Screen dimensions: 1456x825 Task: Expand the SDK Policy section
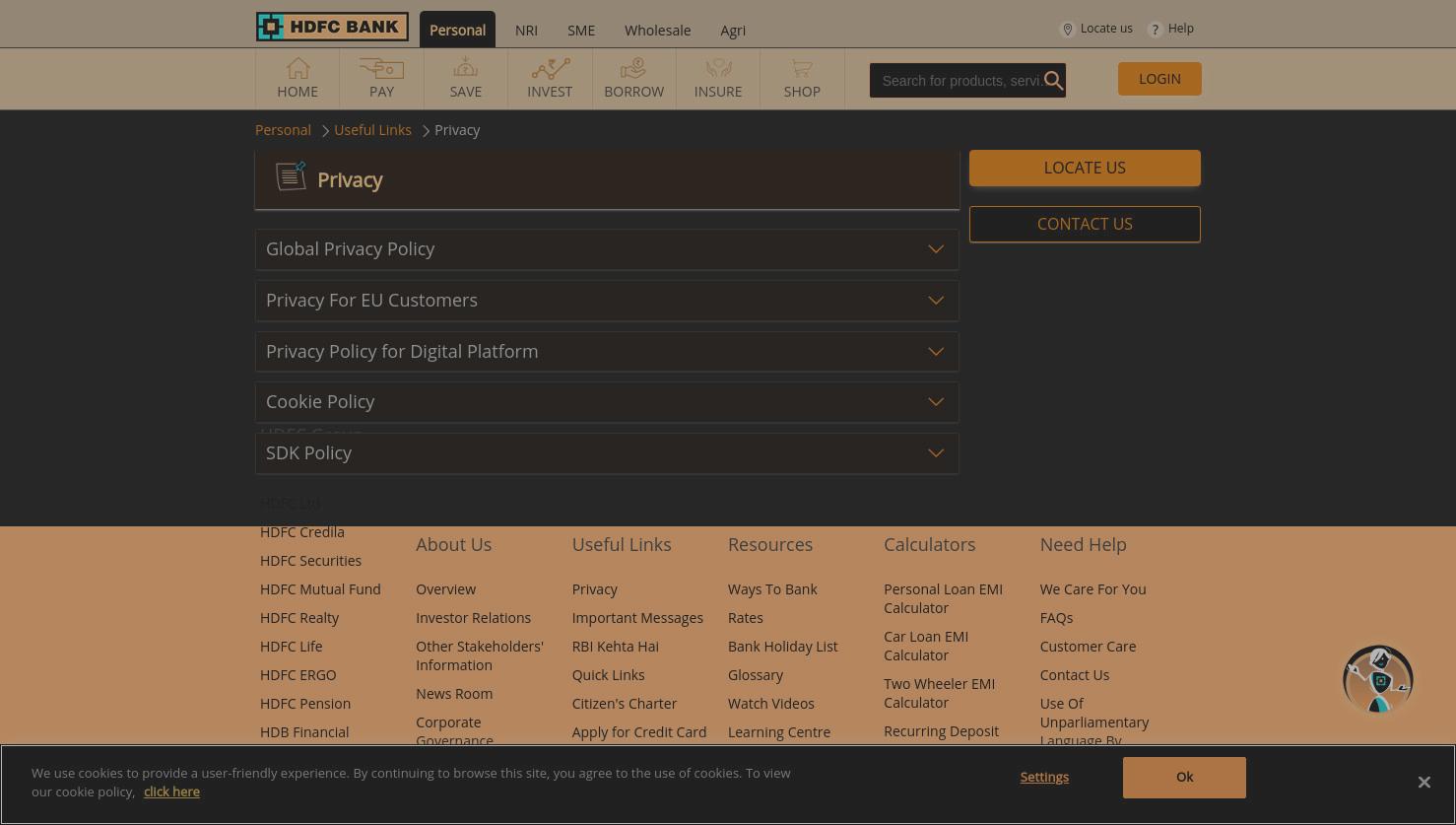(x=607, y=453)
